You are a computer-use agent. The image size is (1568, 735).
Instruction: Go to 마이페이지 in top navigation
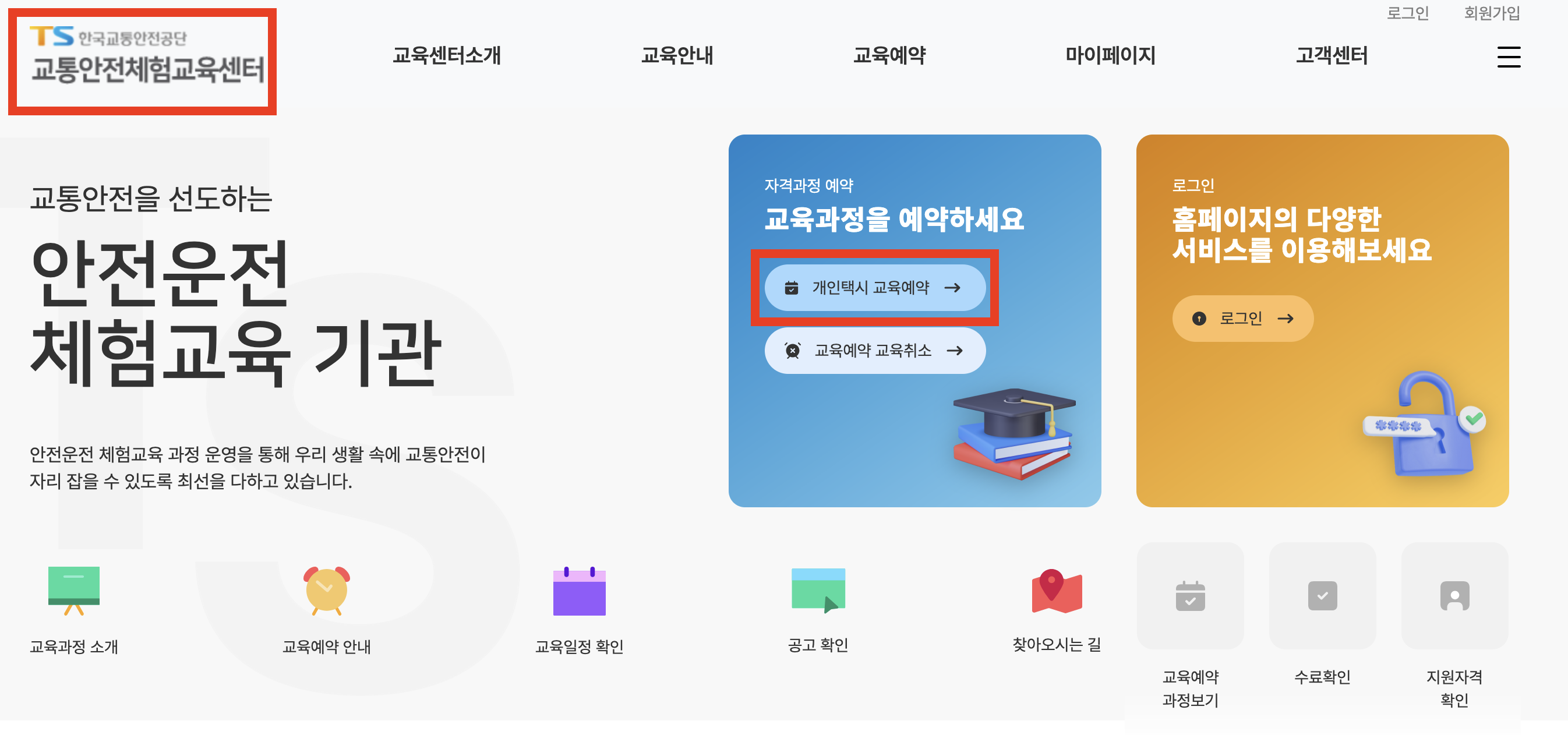point(1110,55)
